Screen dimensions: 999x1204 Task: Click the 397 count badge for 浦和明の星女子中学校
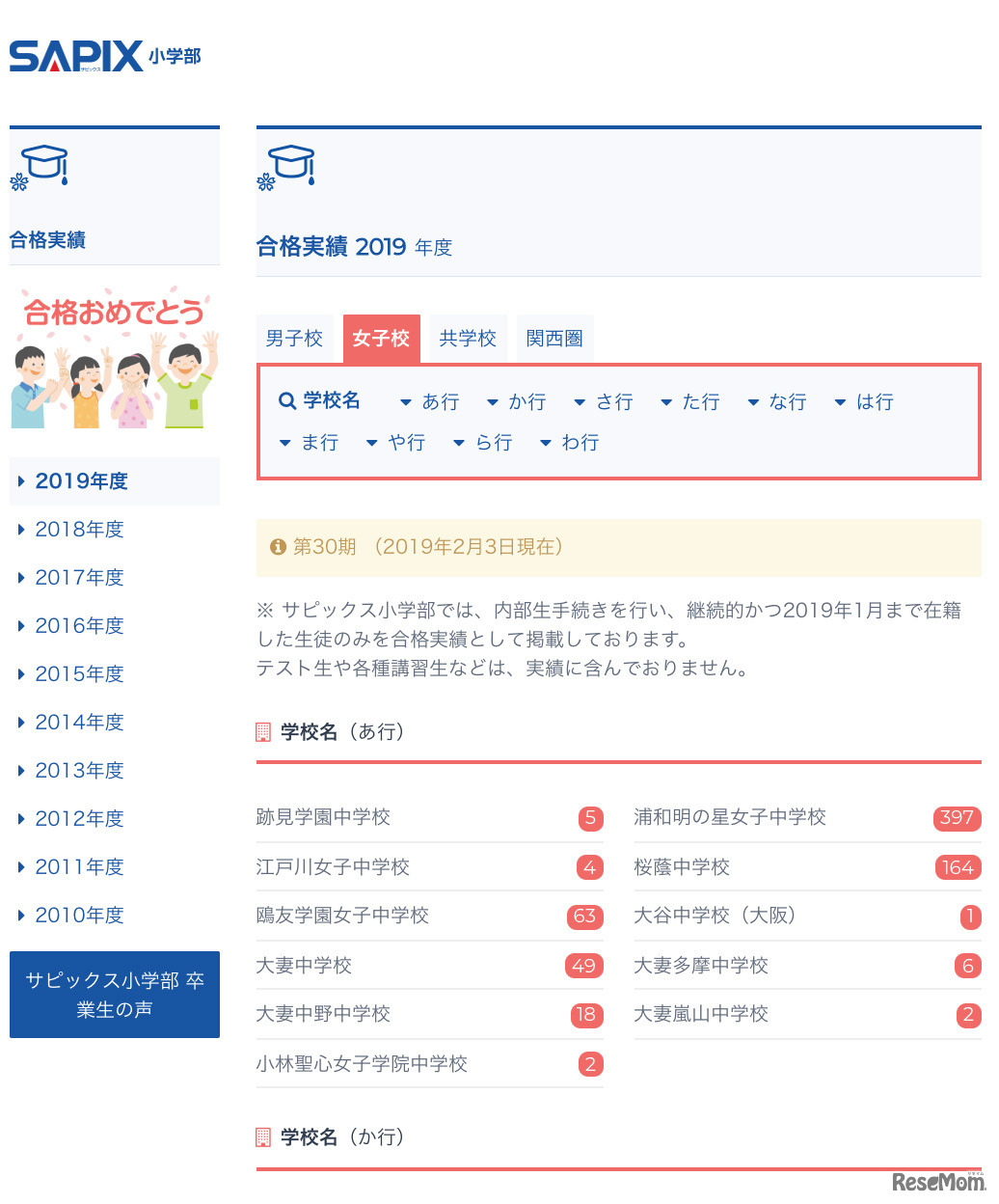[955, 818]
